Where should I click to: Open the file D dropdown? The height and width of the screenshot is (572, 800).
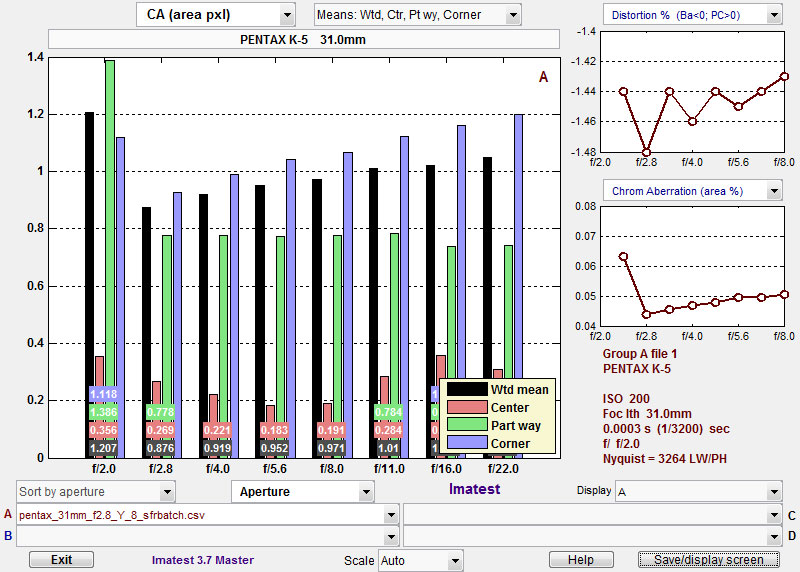593,536
